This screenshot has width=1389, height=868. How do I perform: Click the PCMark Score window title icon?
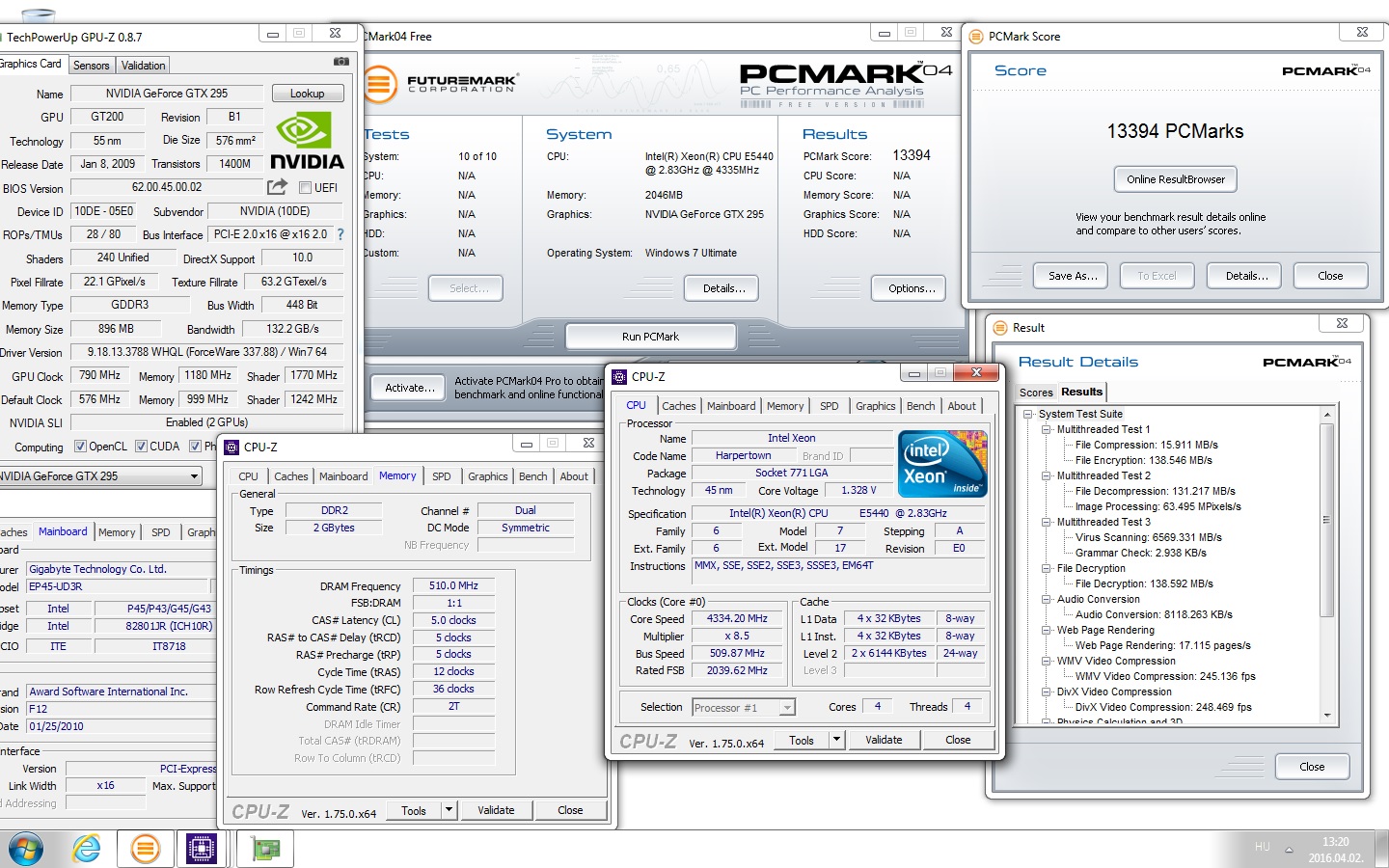coord(977,37)
